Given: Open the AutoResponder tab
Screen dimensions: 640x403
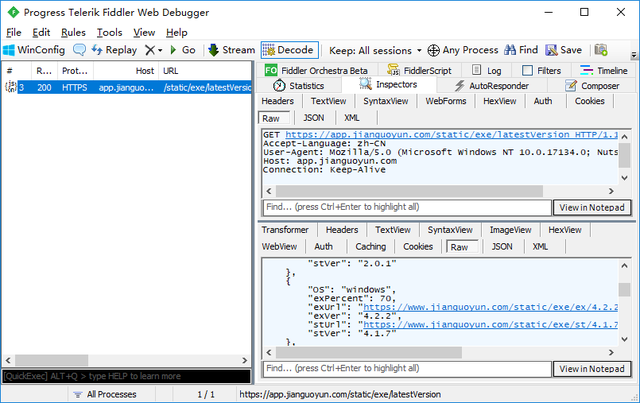Looking at the screenshot, I should click(x=492, y=86).
